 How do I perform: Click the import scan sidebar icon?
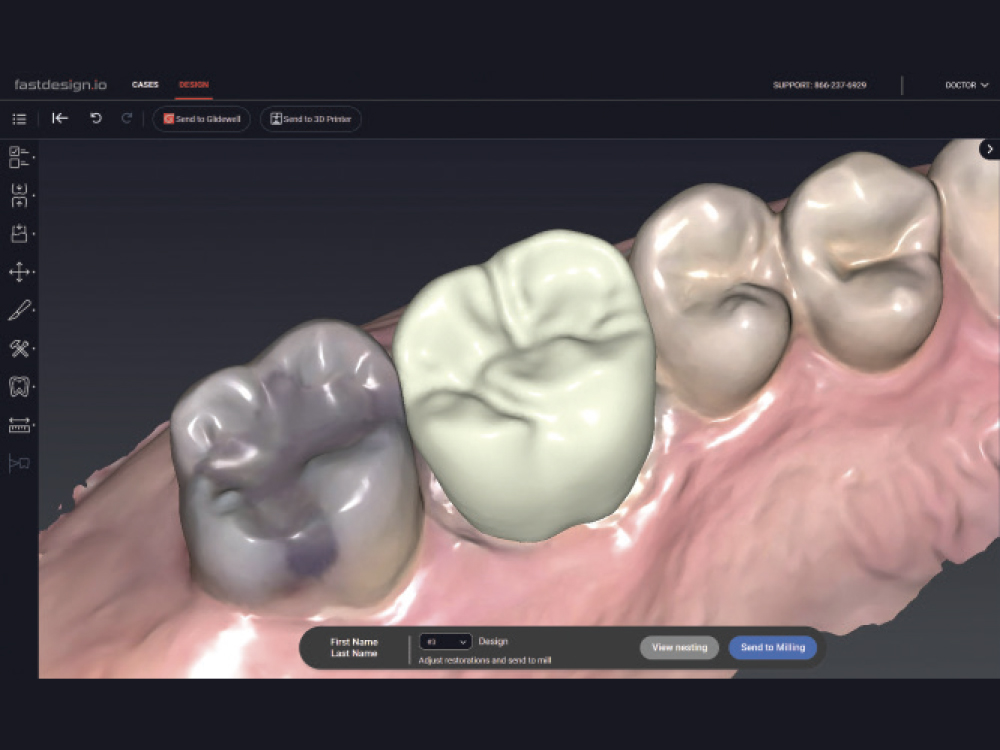tap(19, 195)
